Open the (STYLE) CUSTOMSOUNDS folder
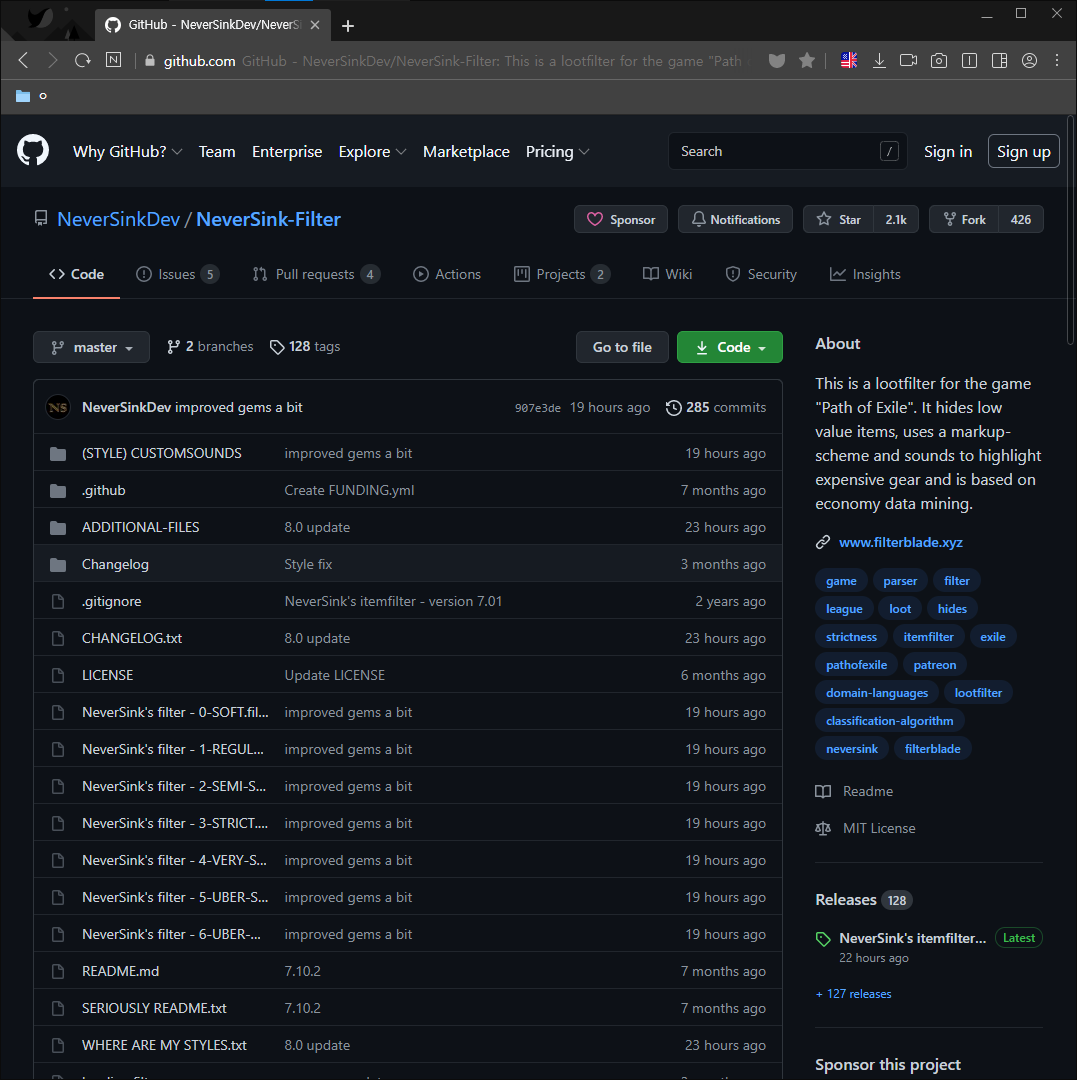This screenshot has height=1080, width=1077. point(162,453)
